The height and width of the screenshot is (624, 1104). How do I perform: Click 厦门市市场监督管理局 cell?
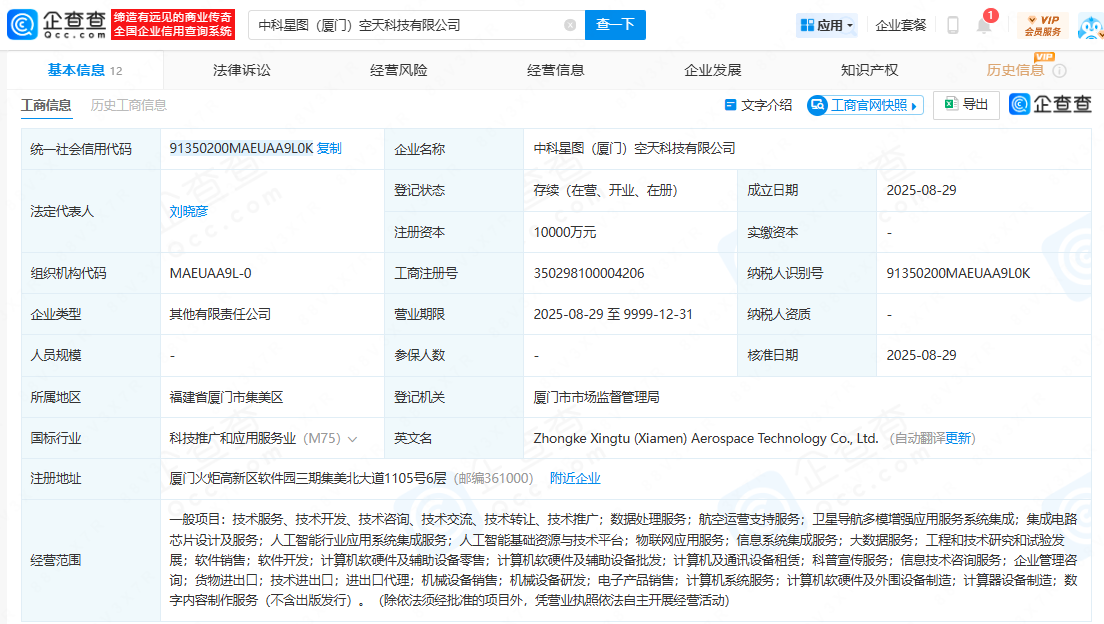(x=596, y=397)
